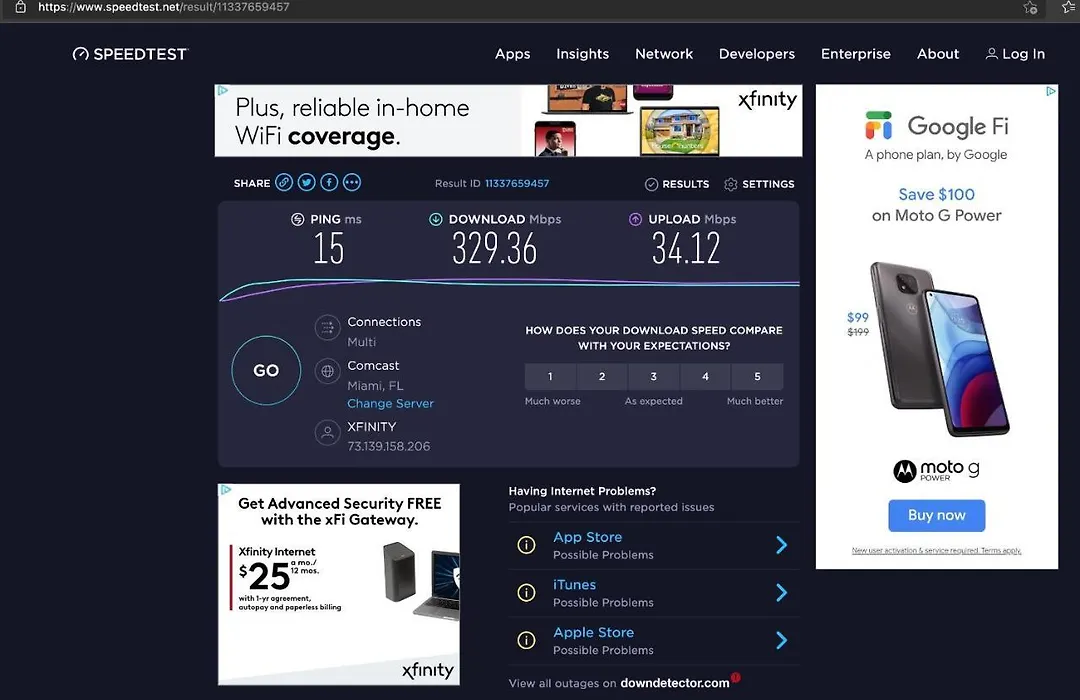The width and height of the screenshot is (1080, 700).
Task: Open the Insights menu
Action: pos(583,54)
